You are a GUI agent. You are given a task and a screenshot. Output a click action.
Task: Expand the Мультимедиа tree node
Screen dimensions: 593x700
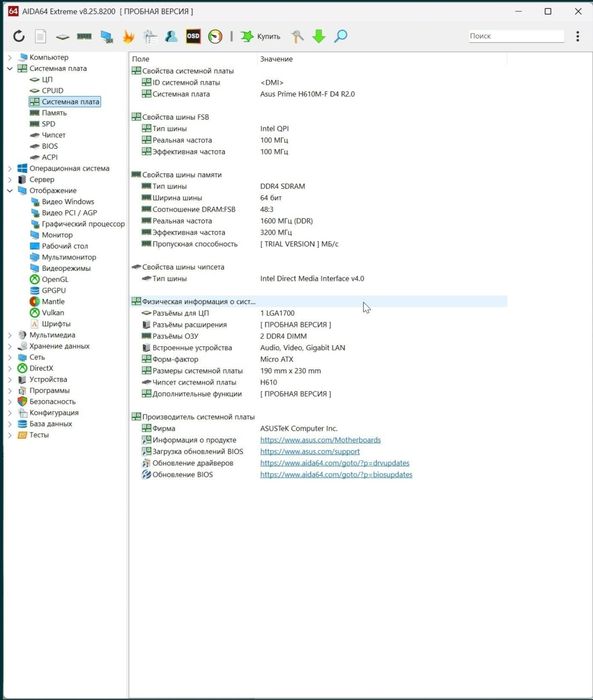[10, 335]
